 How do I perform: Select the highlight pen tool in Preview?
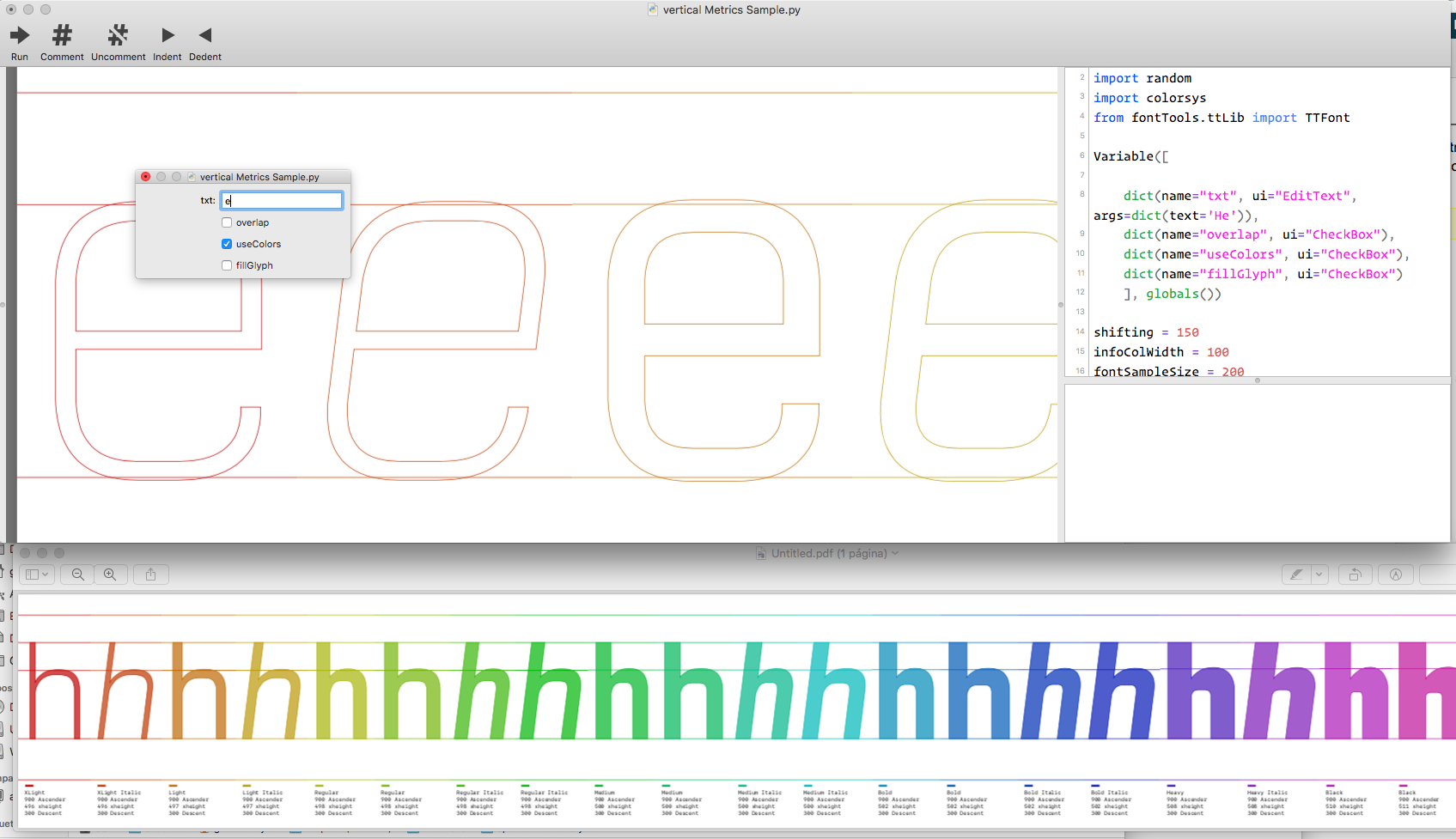(x=1296, y=575)
